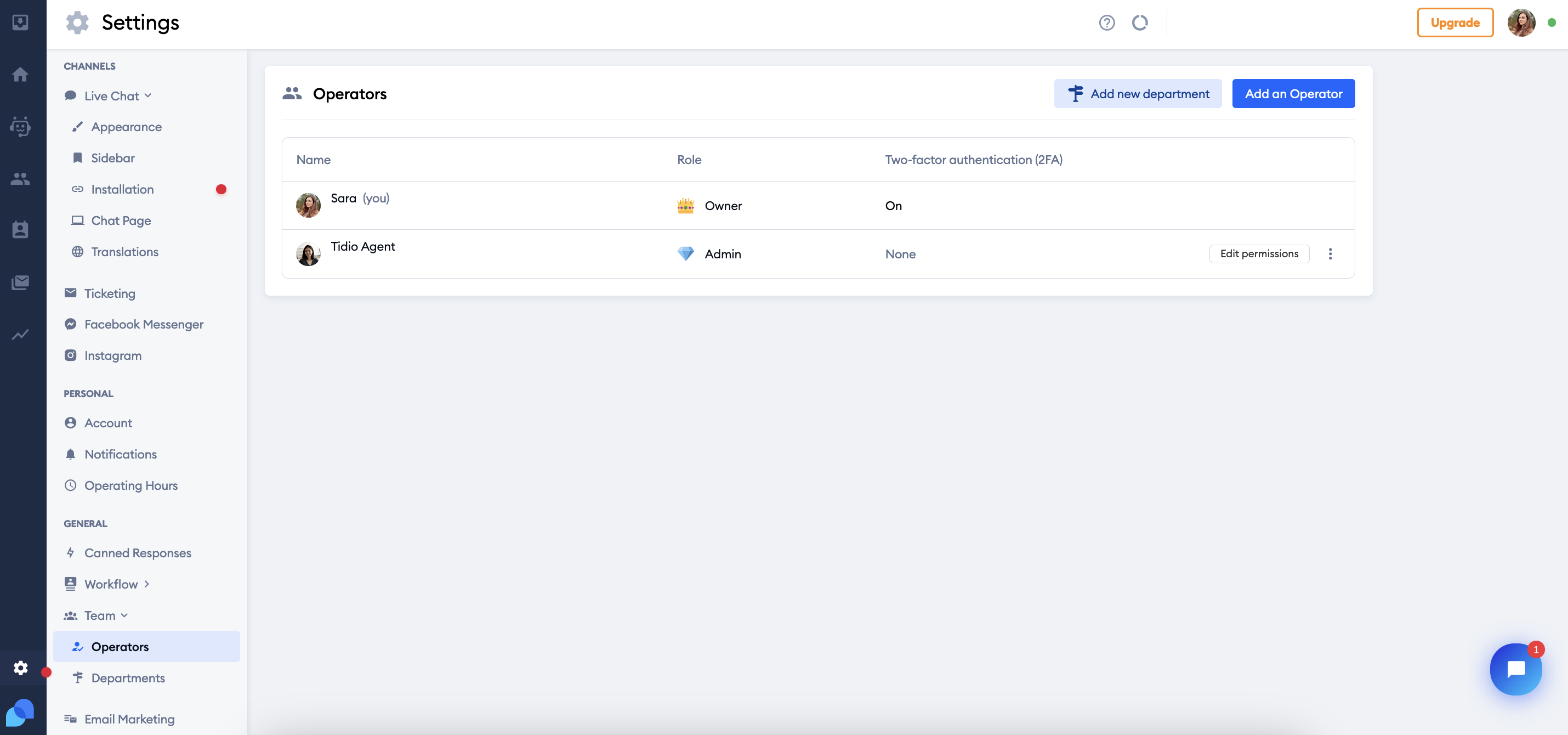Screen dimensions: 1568x735
Task: Open Instagram channel settings
Action: tap(112, 355)
